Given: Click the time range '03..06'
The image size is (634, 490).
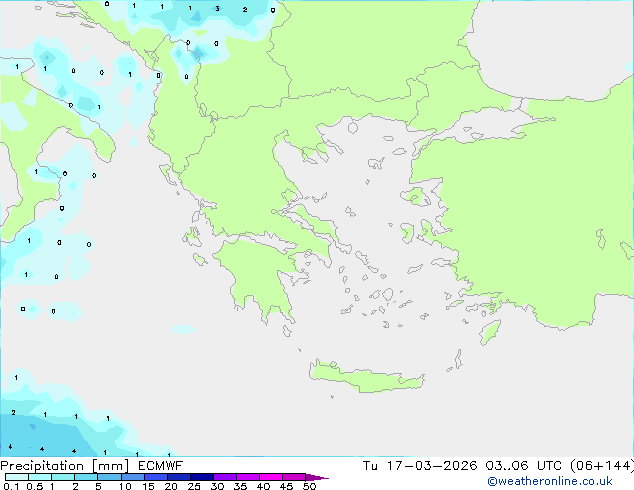Looking at the screenshot, I should [507, 466].
